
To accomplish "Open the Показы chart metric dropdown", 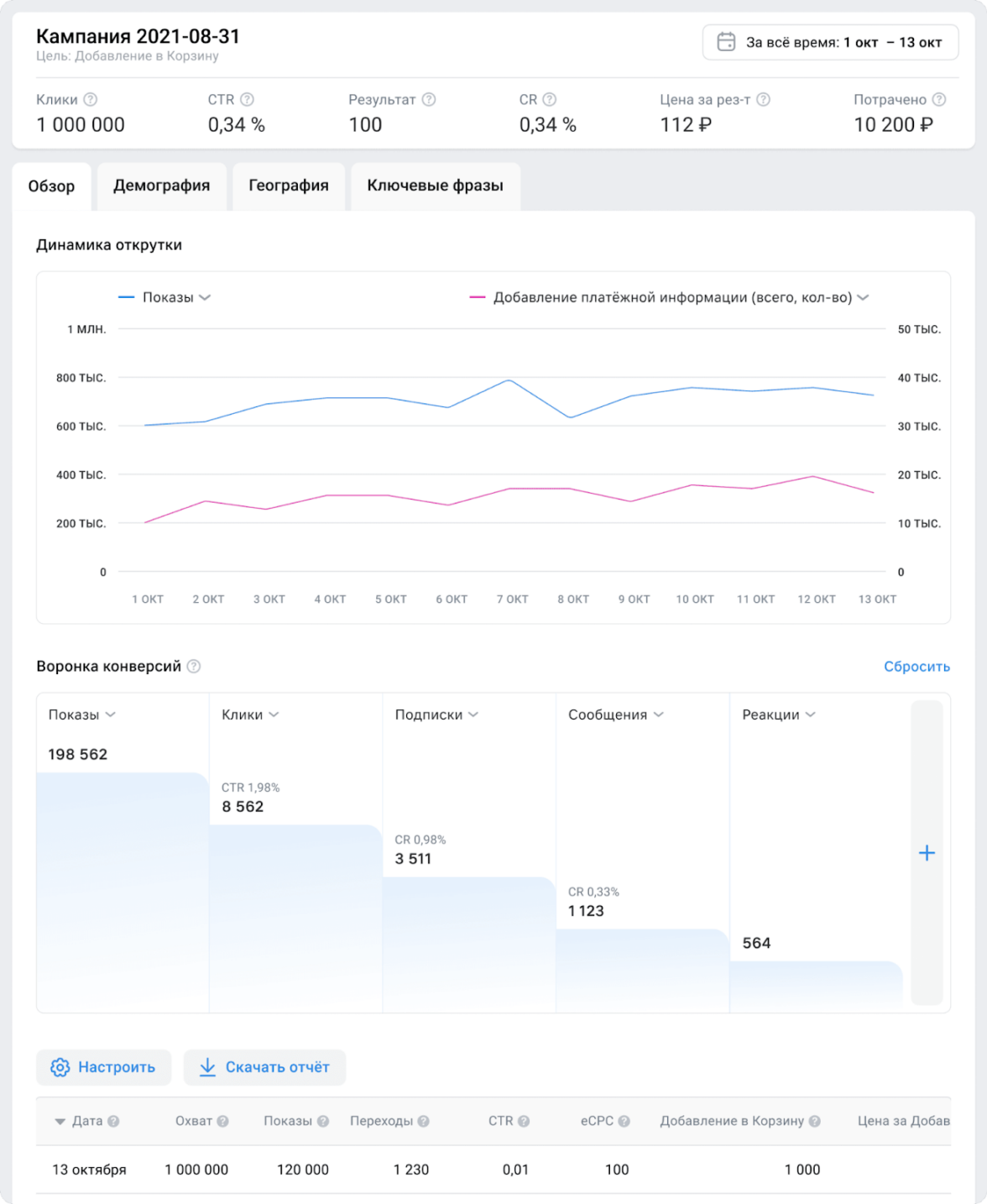I will click(205, 297).
